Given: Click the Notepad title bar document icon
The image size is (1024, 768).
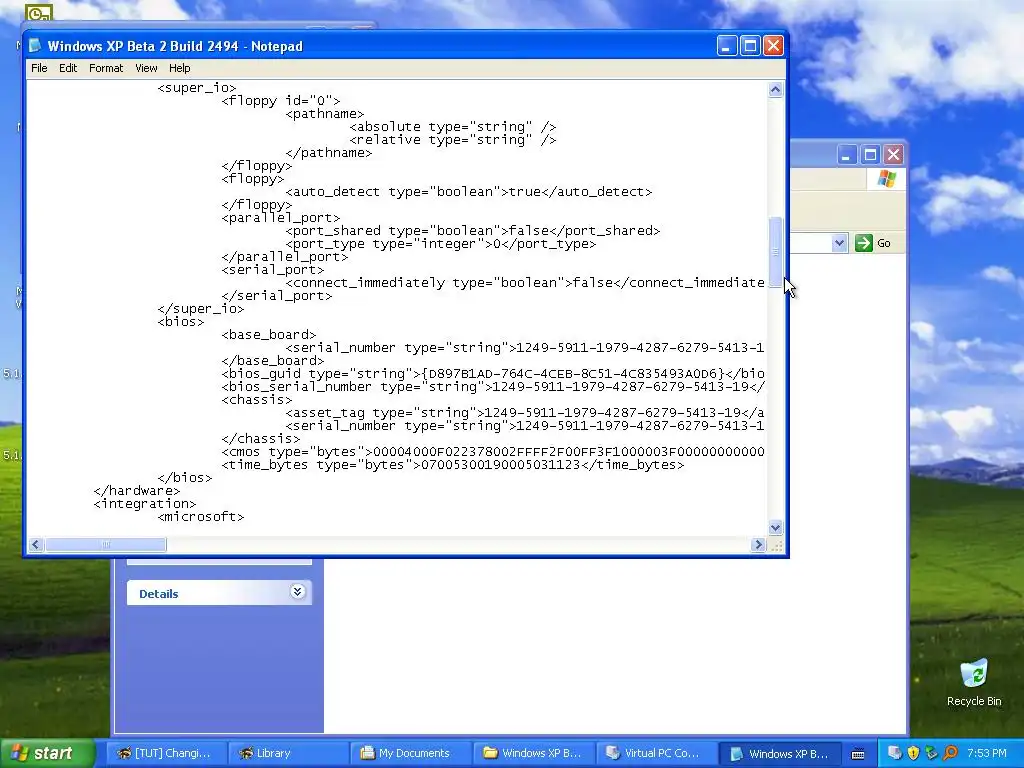Looking at the screenshot, I should pos(35,46).
